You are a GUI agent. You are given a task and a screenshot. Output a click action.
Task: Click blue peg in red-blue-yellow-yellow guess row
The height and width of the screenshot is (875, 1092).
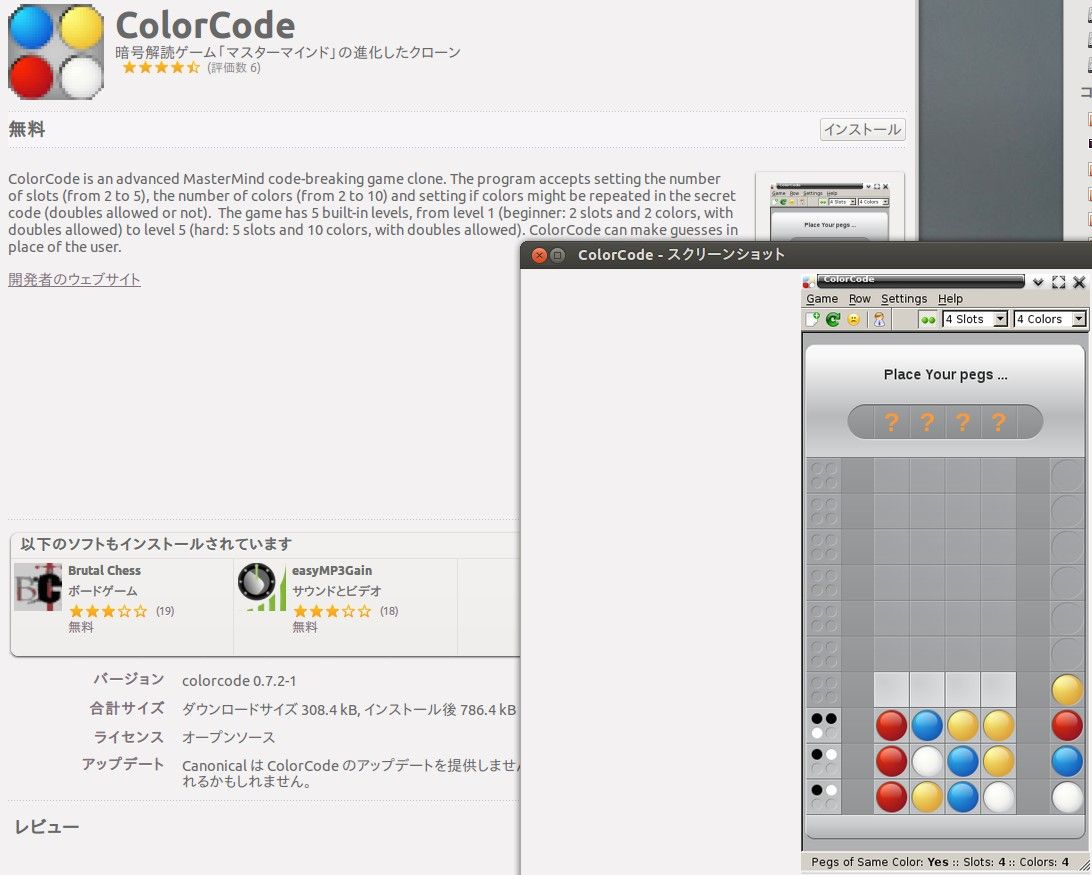[927, 725]
